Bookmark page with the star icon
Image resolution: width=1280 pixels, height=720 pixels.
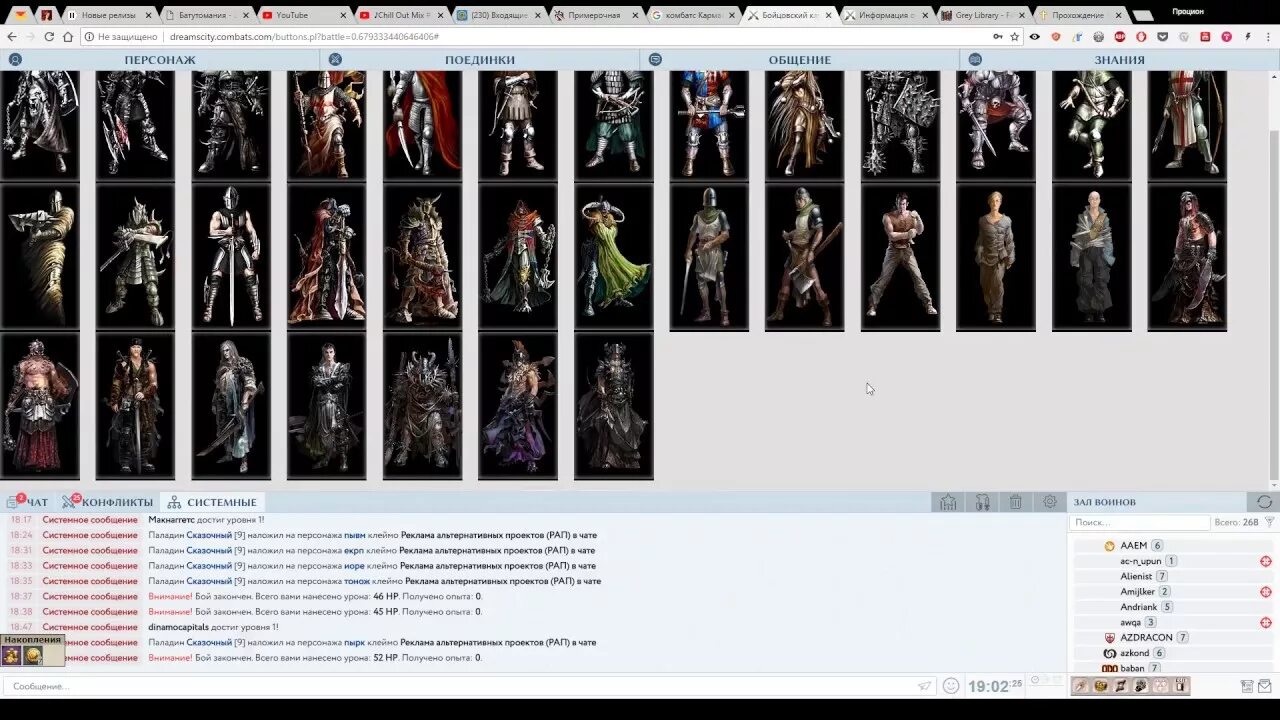point(1014,36)
